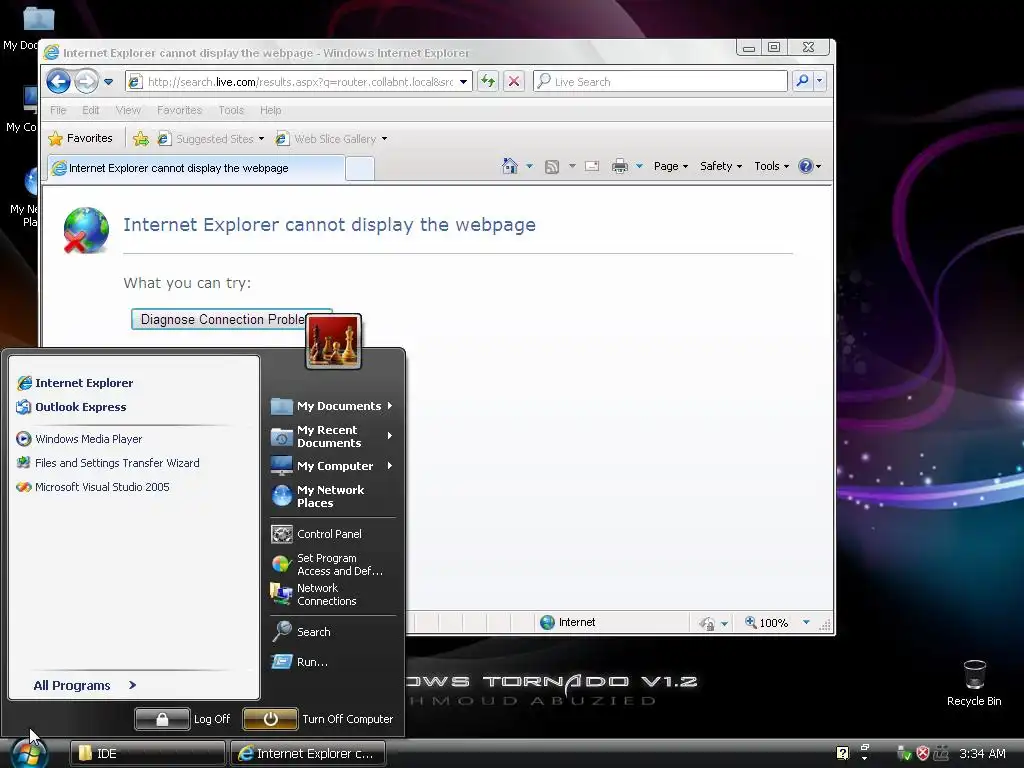The height and width of the screenshot is (768, 1024).
Task: Open Control Panel
Action: pyautogui.click(x=332, y=534)
